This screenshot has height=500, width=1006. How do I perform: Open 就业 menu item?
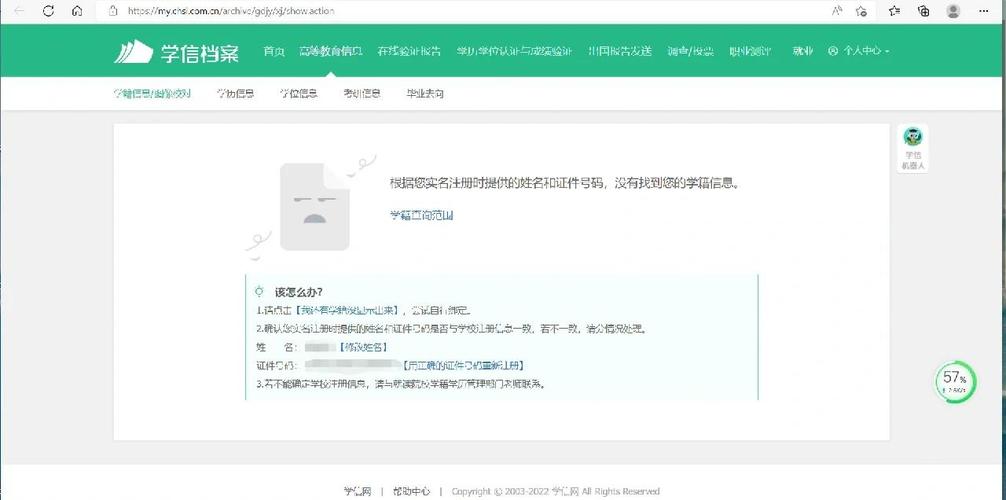click(x=803, y=51)
